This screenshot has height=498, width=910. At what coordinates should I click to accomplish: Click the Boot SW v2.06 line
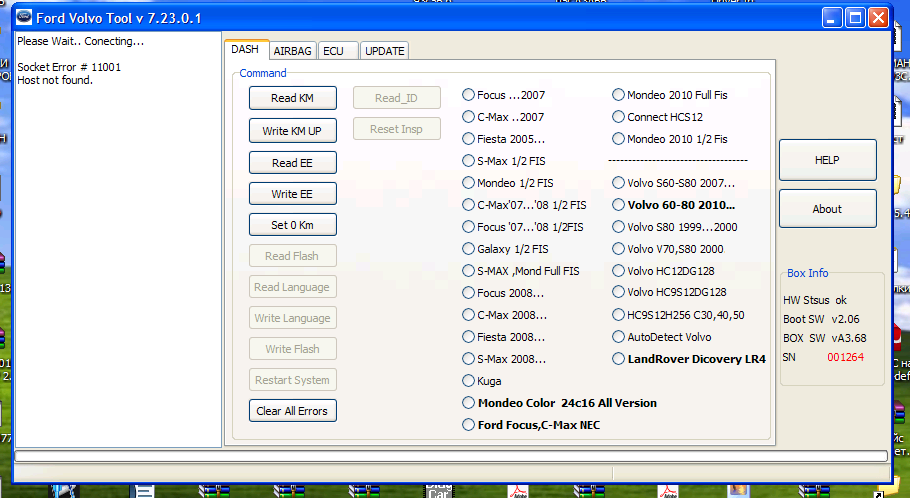click(x=821, y=319)
